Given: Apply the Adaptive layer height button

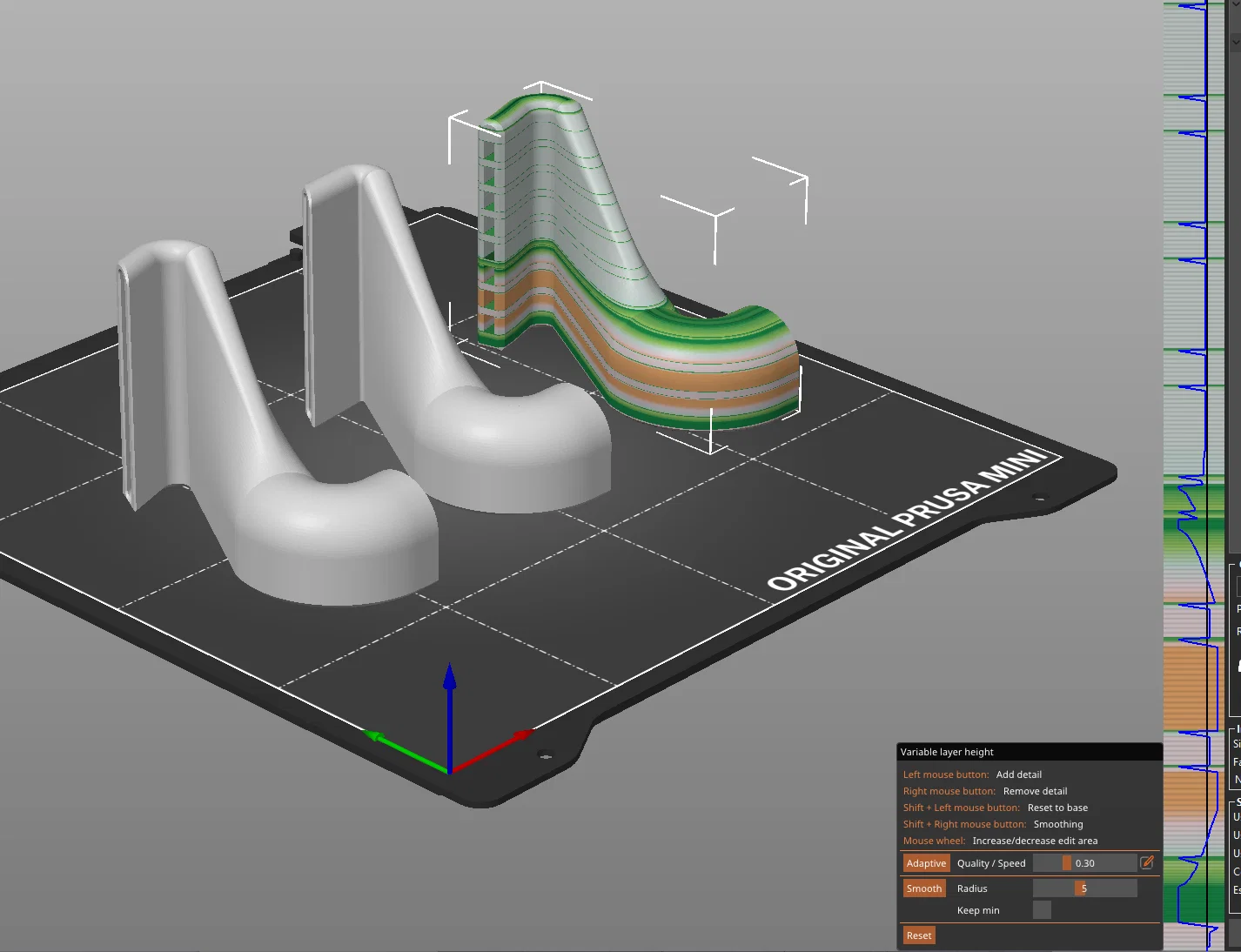Looking at the screenshot, I should click(x=926, y=863).
